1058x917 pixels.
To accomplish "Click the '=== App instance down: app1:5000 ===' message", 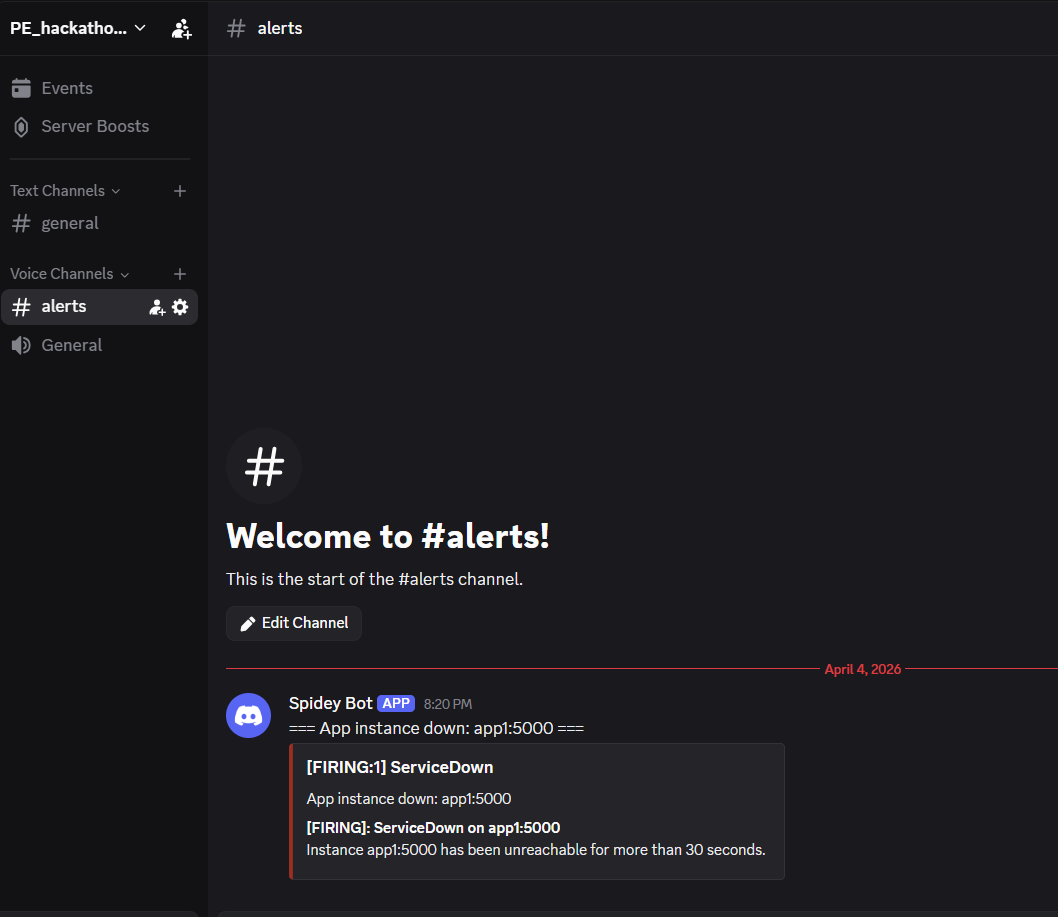I will (x=437, y=729).
